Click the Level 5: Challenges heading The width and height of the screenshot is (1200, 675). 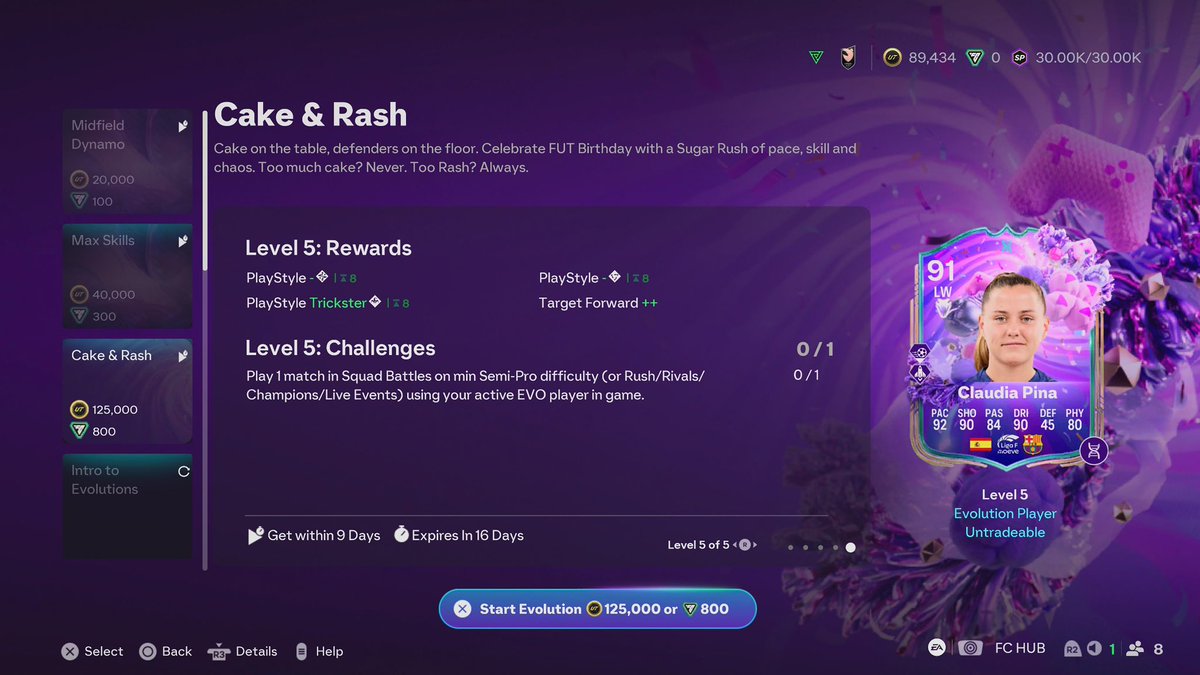340,348
